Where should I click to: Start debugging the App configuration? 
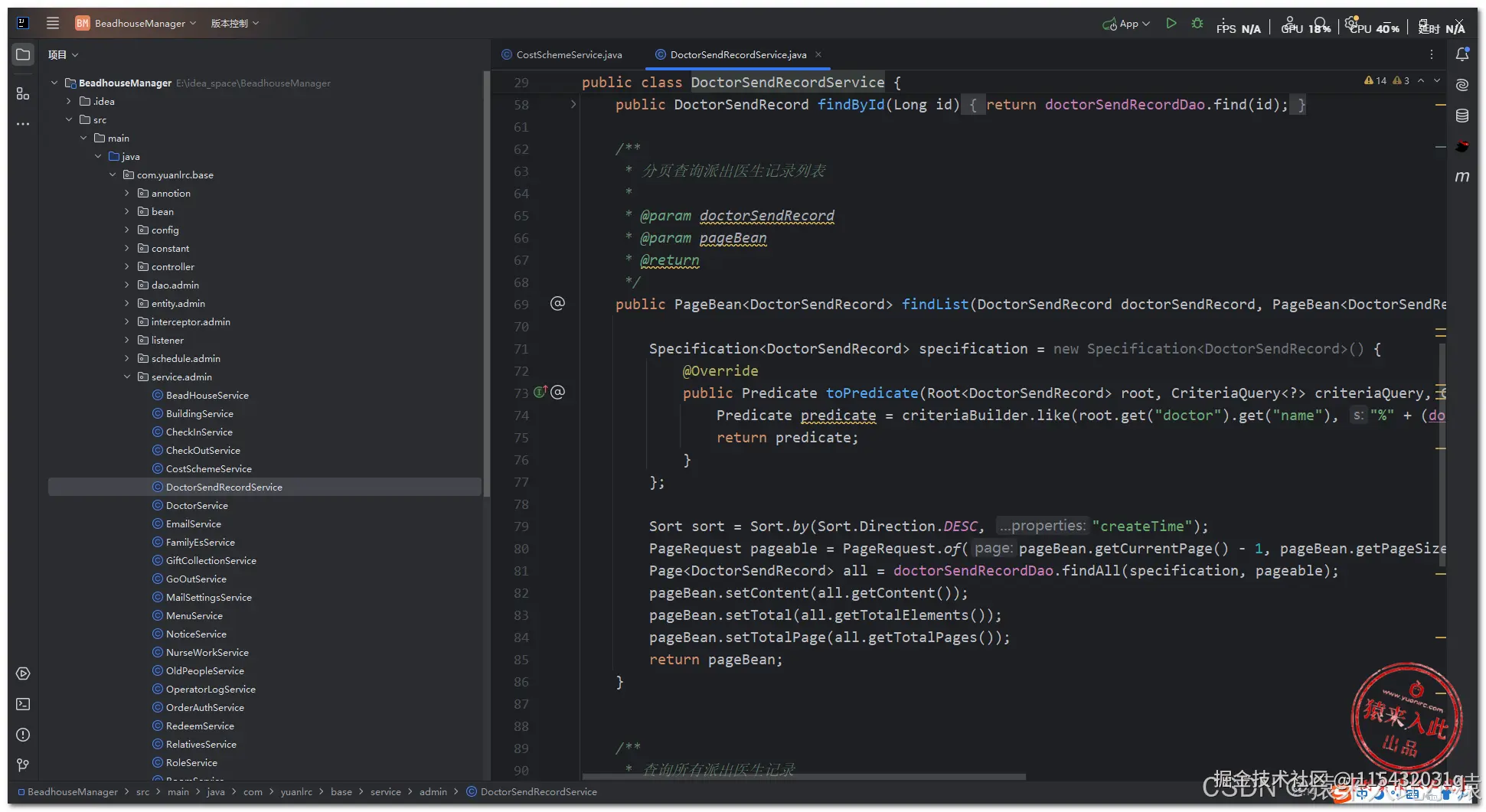point(1197,24)
